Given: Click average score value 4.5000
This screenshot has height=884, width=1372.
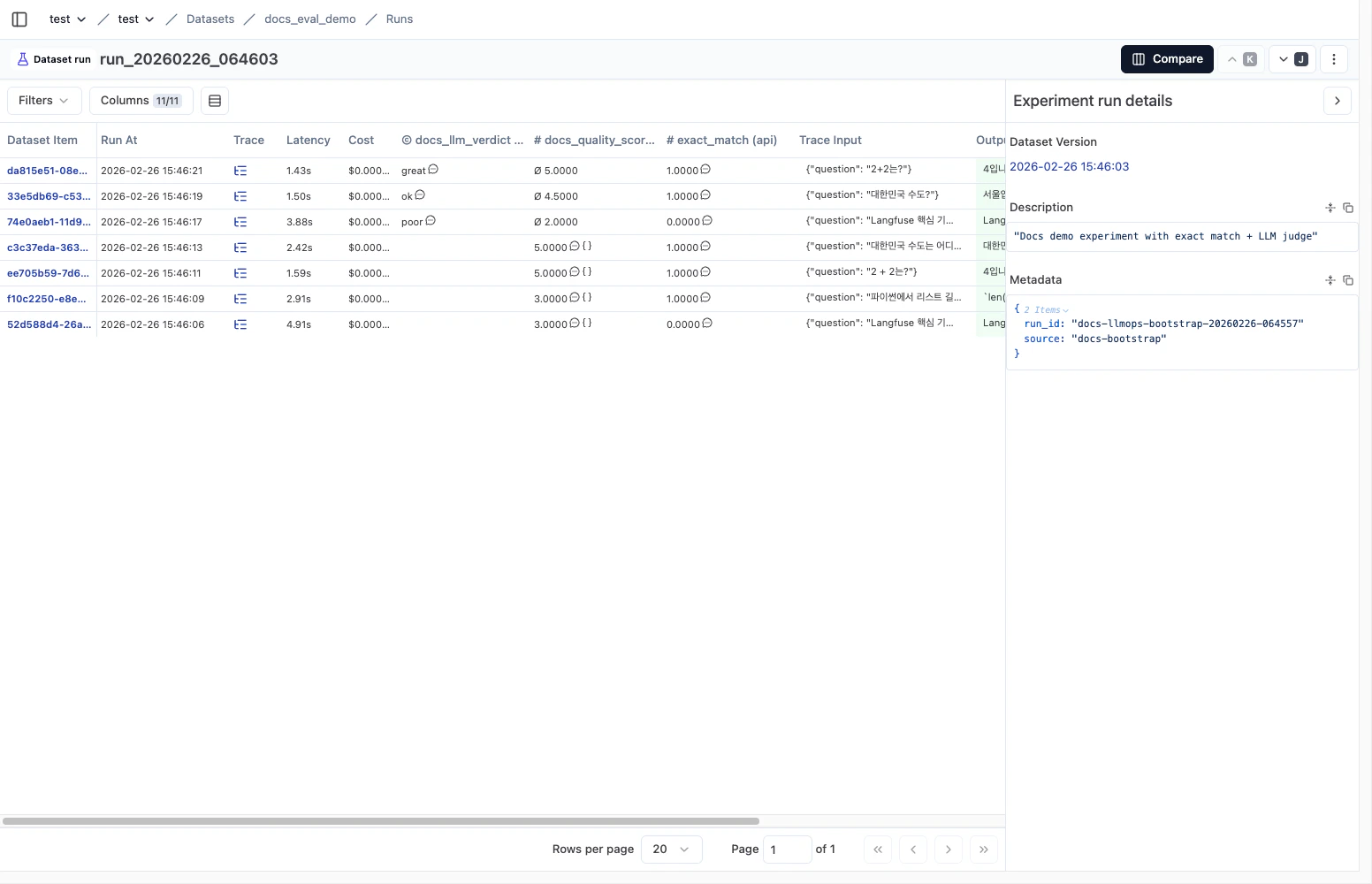Looking at the screenshot, I should point(556,196).
